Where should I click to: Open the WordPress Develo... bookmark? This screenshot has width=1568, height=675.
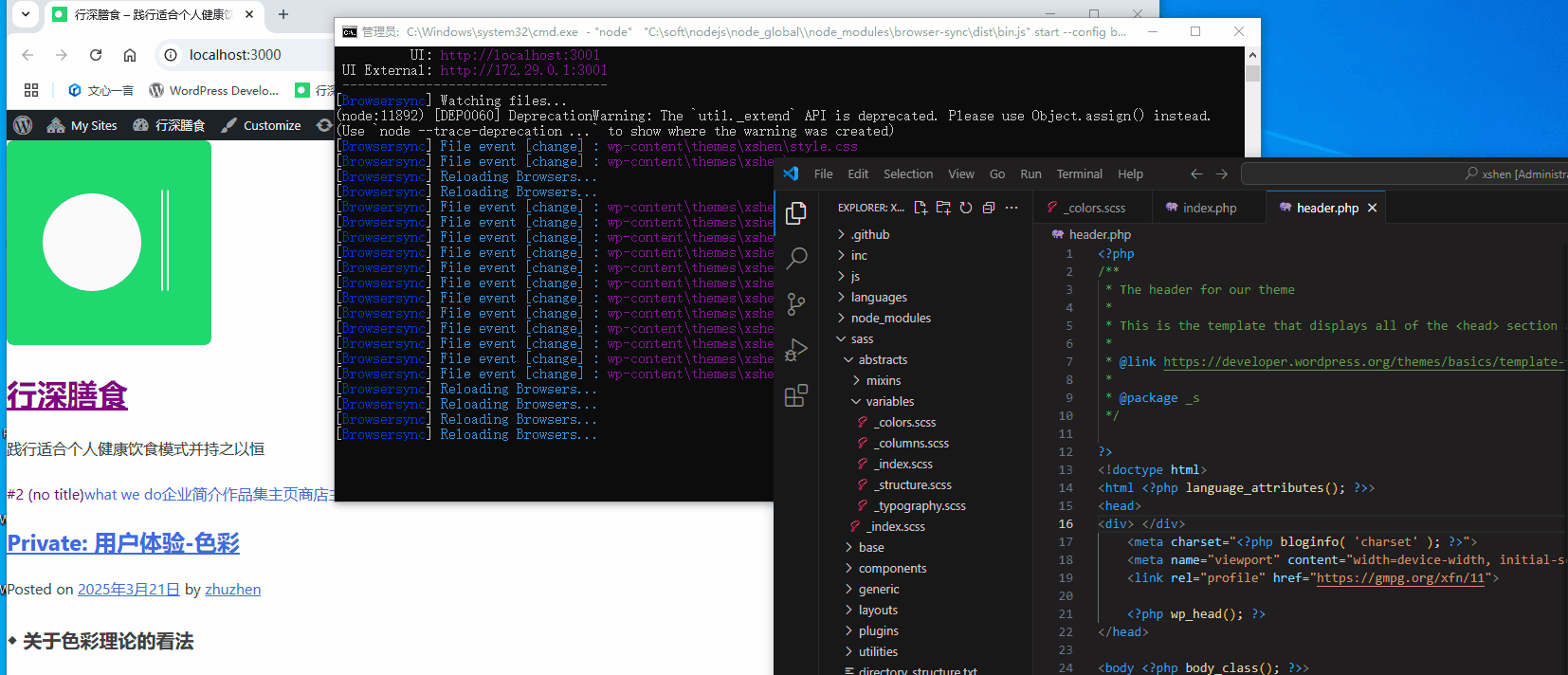point(214,90)
